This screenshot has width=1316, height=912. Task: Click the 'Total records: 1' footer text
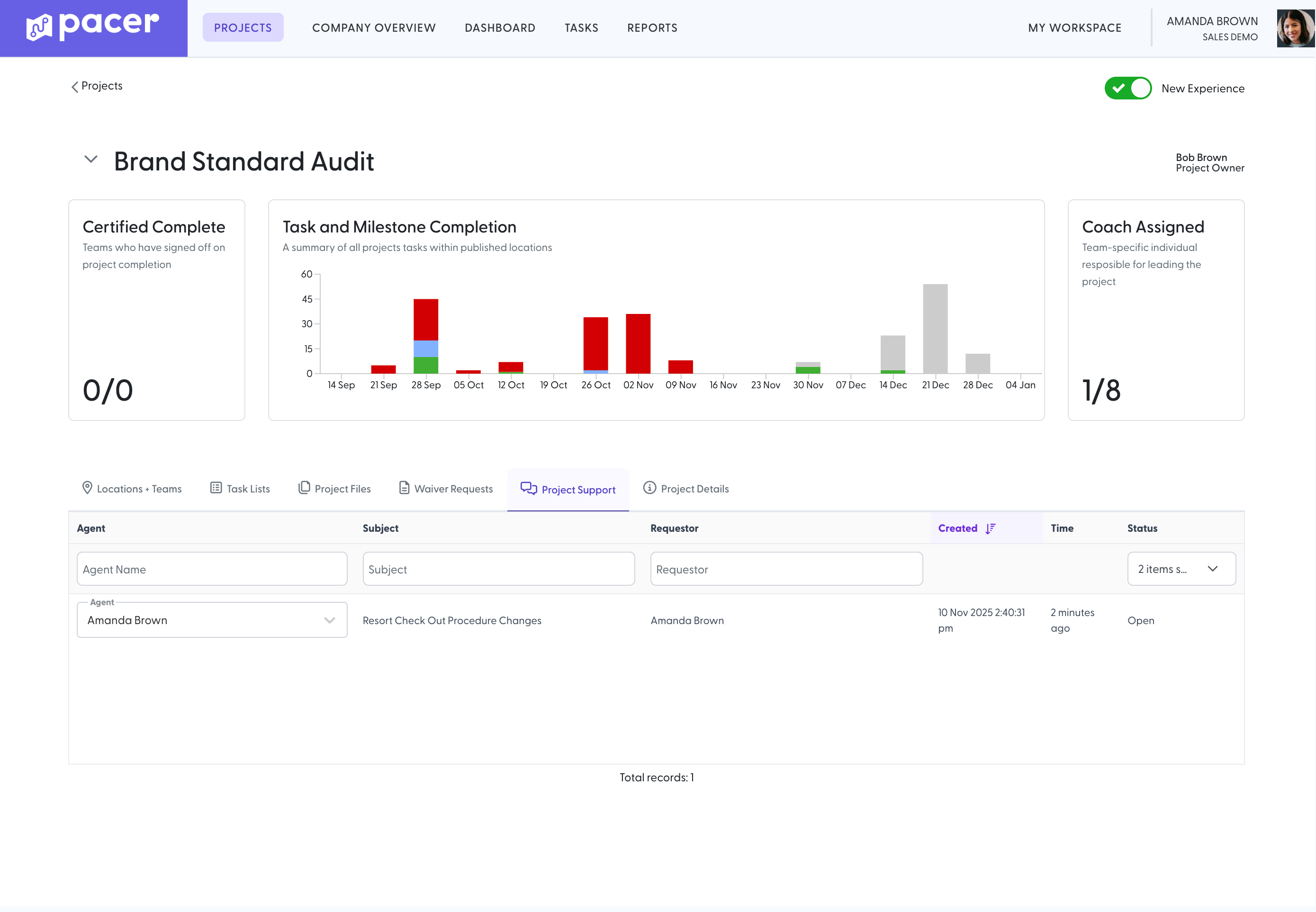(657, 778)
